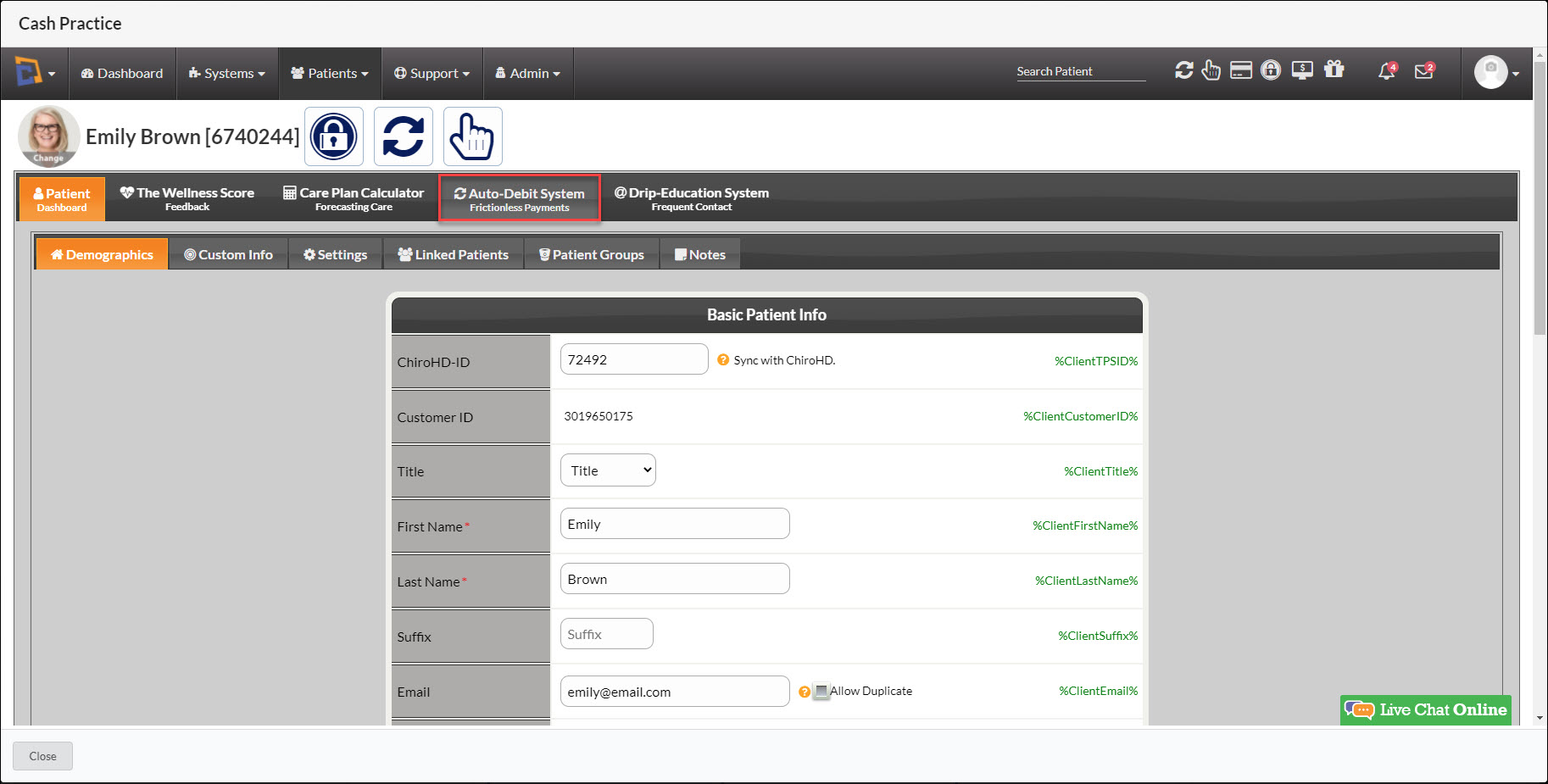This screenshot has width=1548, height=784.
Task: Open the Care Plan Calculator tab
Action: [354, 199]
